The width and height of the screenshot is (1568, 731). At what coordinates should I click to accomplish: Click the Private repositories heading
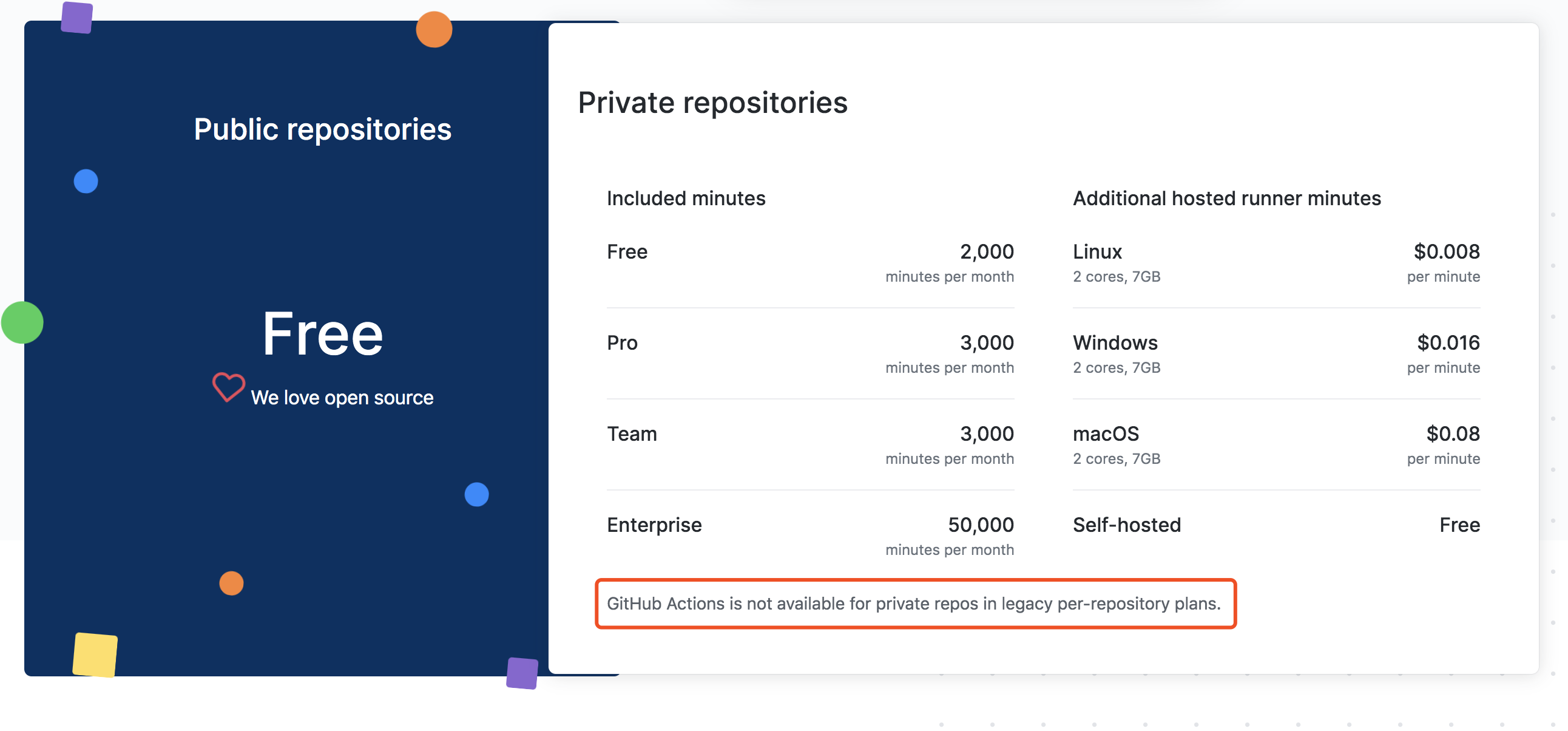[713, 103]
